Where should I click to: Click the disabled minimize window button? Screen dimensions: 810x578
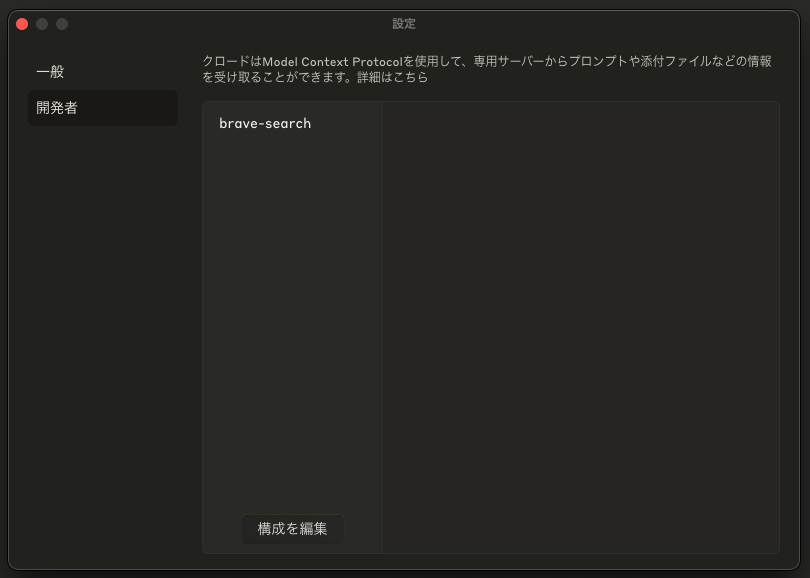pyautogui.click(x=42, y=24)
